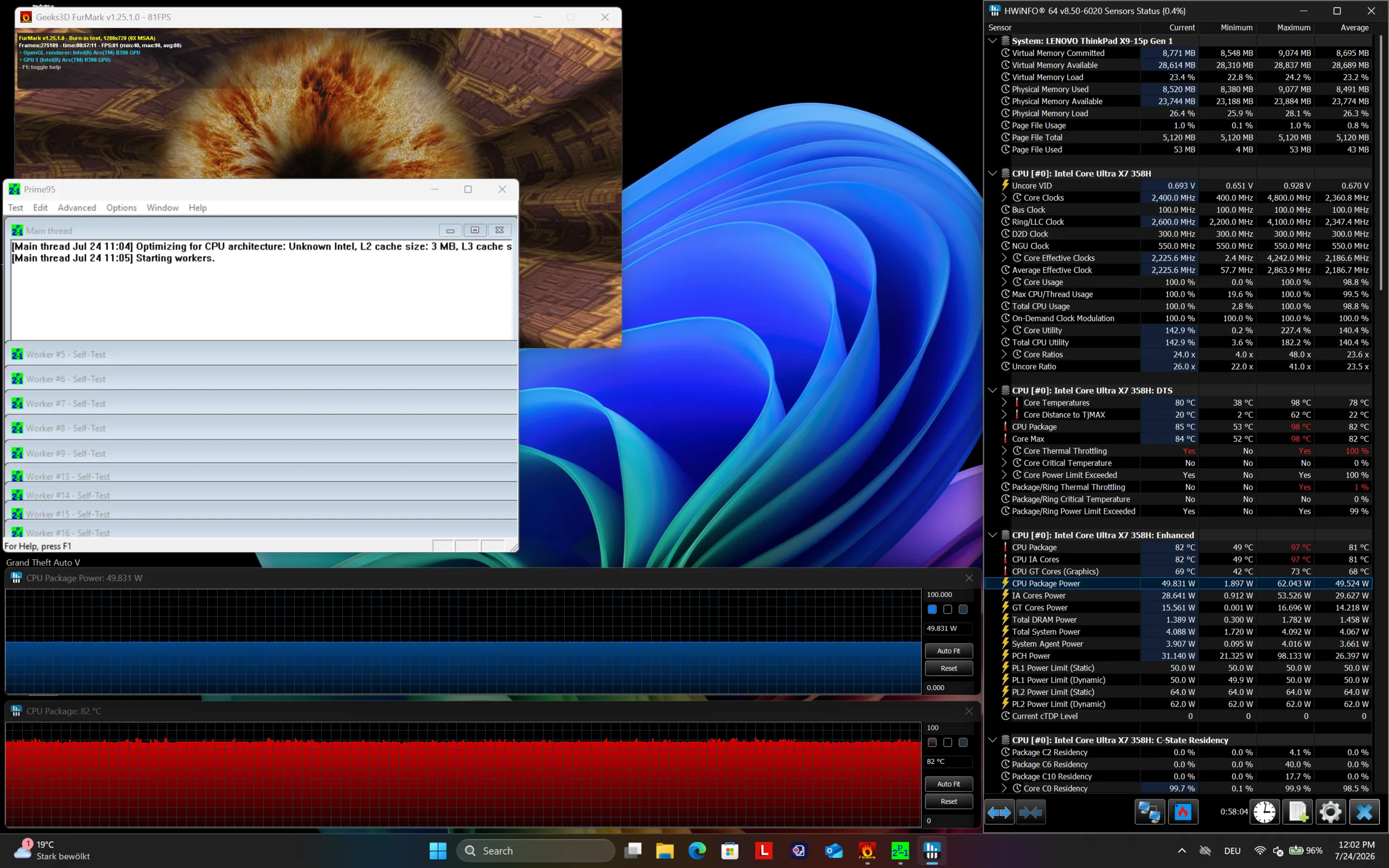Minimize the Prime95 Main thread child window
The width and height of the screenshot is (1389, 868).
point(450,230)
